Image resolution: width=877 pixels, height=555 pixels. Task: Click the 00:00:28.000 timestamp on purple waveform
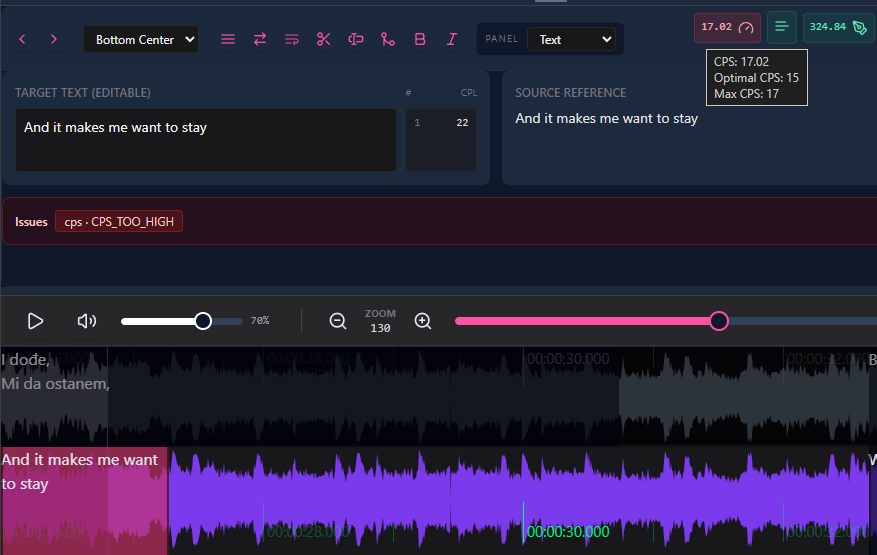click(x=308, y=532)
